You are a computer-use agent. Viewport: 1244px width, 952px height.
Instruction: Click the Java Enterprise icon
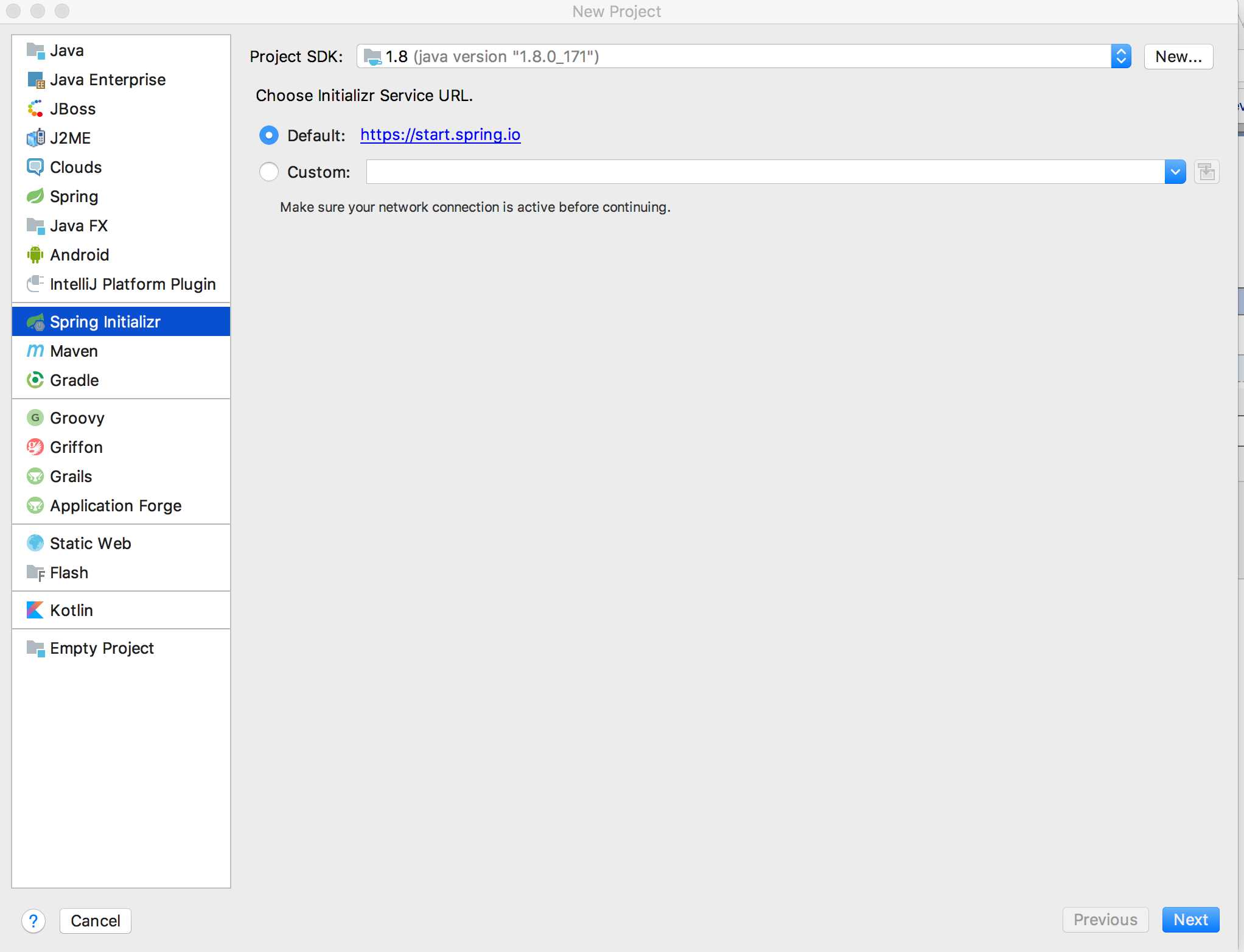coord(35,80)
